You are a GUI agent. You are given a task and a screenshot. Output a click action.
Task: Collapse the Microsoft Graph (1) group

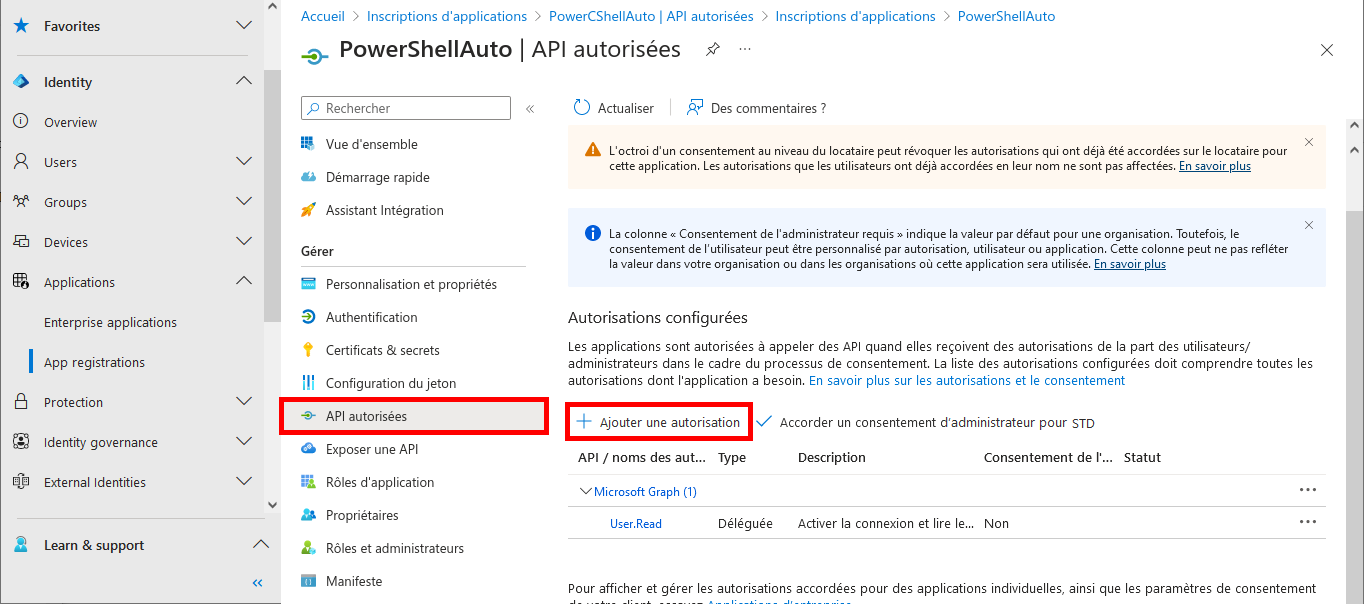click(585, 491)
